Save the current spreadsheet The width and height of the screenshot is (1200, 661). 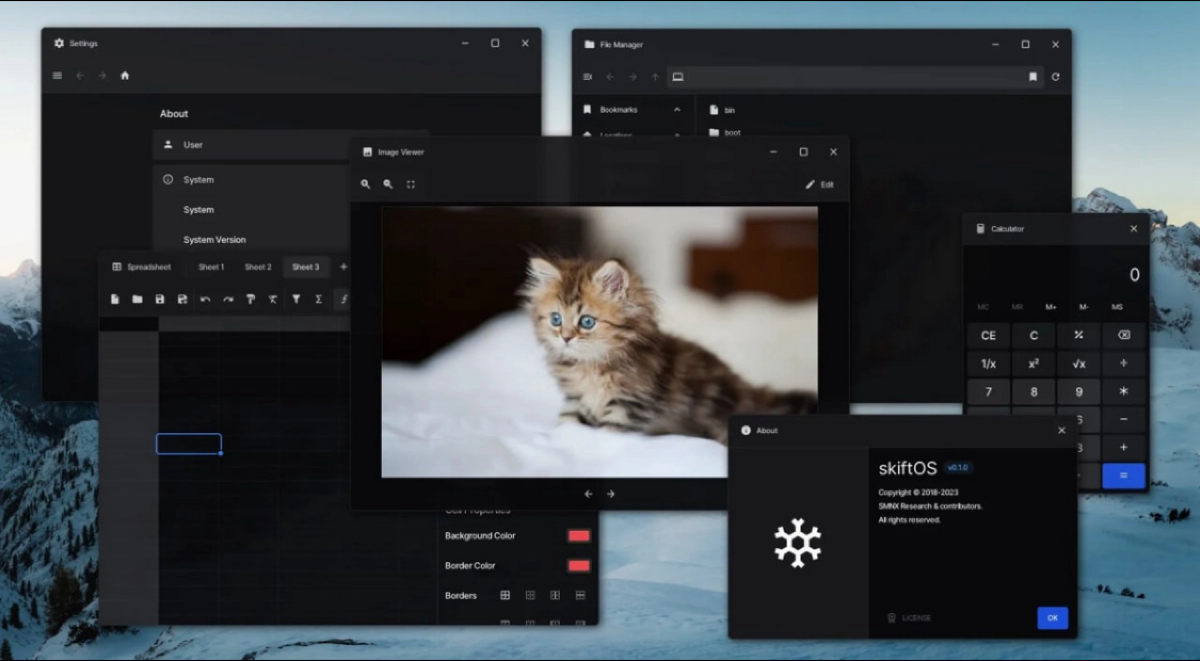point(161,298)
